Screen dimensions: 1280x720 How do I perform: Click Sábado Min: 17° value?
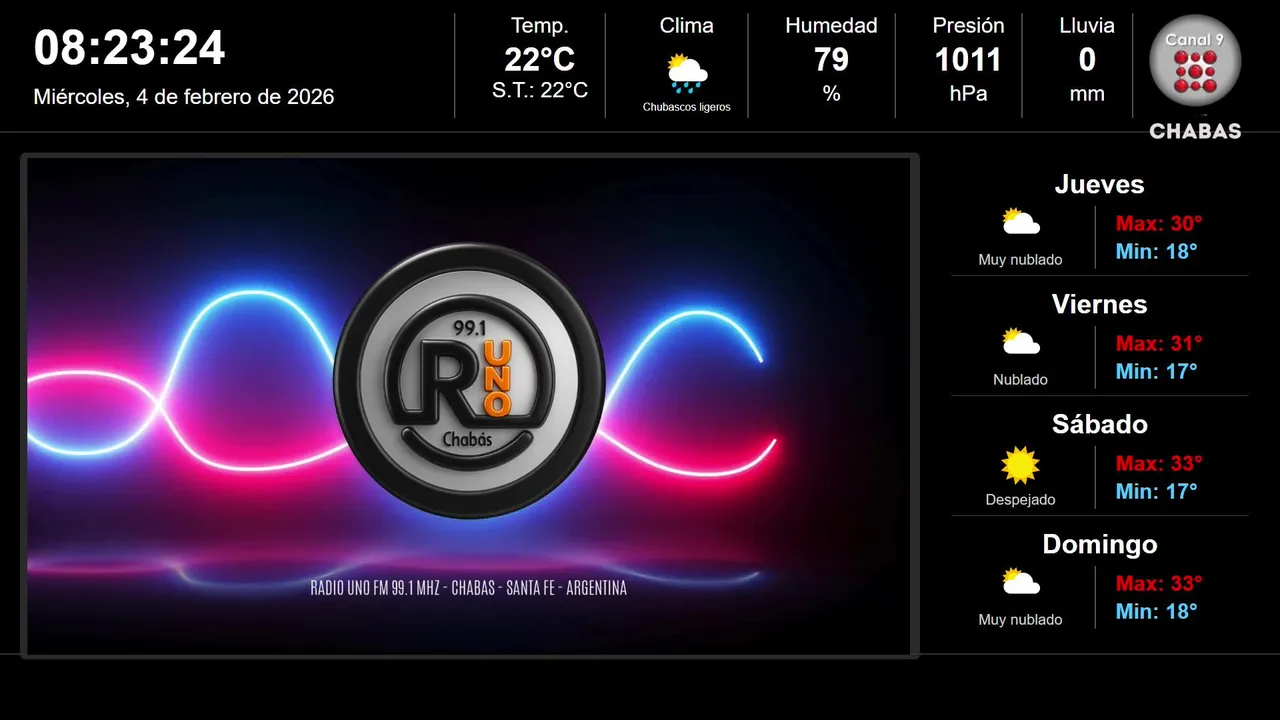pyautogui.click(x=1157, y=491)
